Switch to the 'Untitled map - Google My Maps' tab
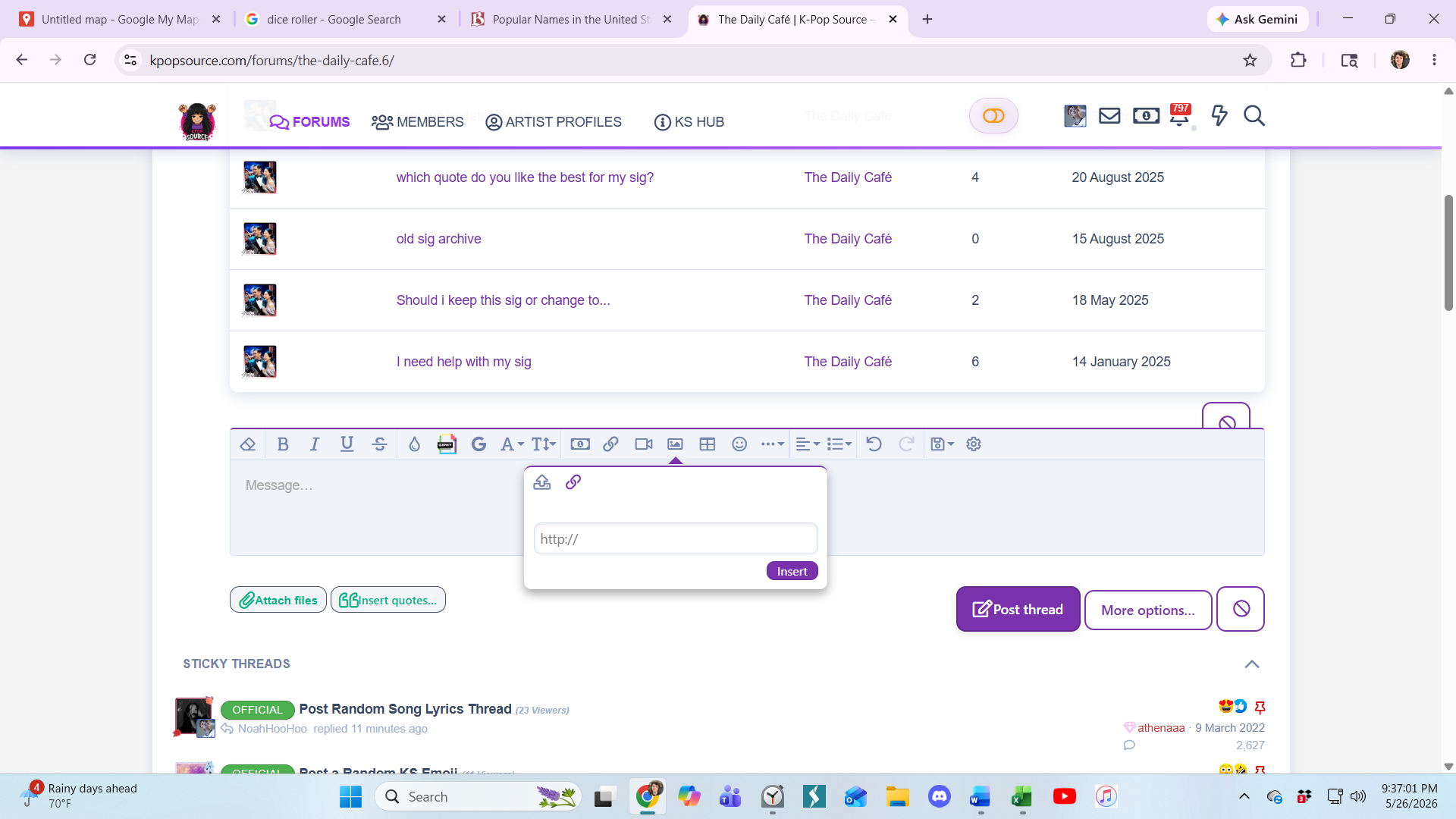The image size is (1456, 819). click(x=120, y=20)
